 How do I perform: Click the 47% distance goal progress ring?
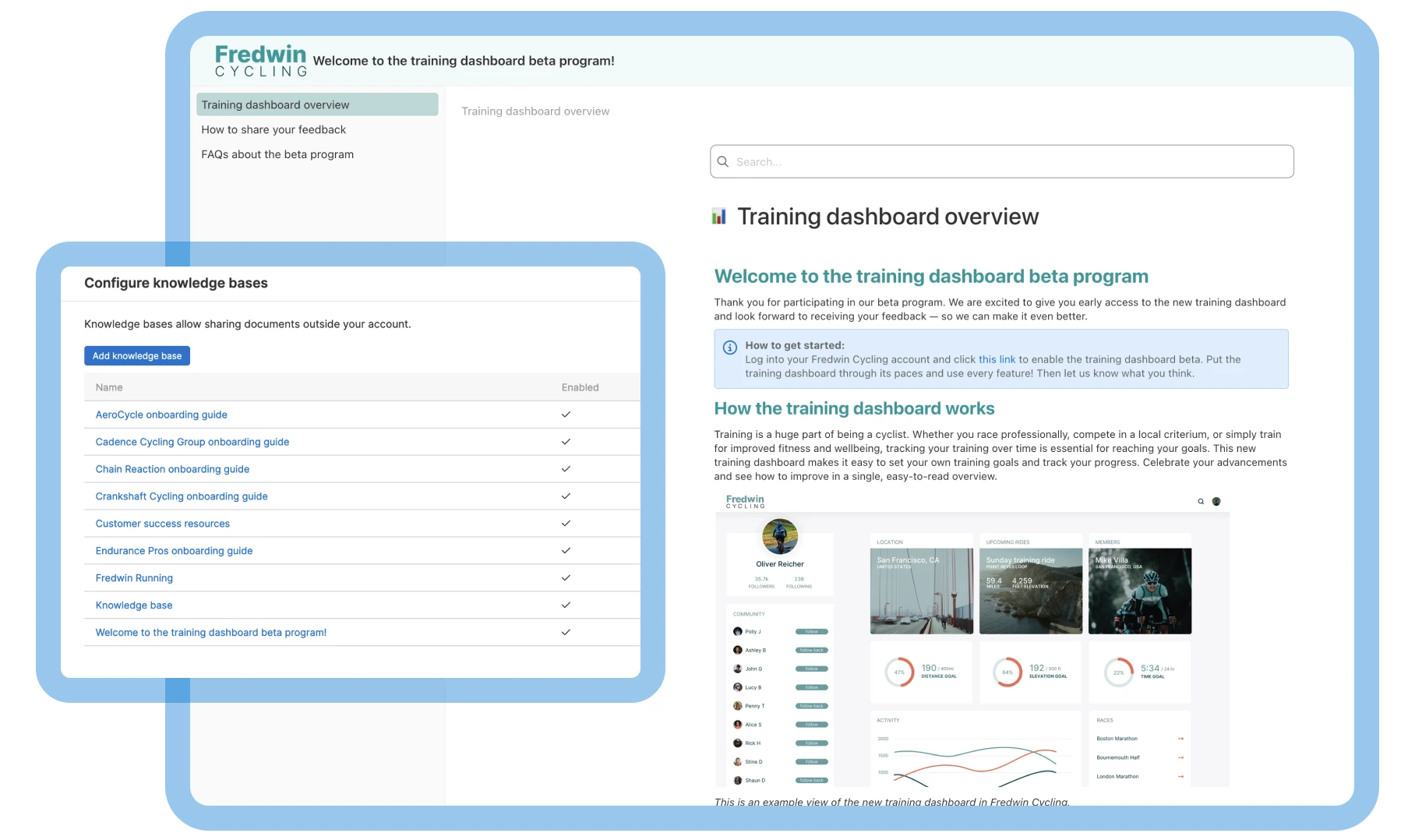(x=899, y=672)
